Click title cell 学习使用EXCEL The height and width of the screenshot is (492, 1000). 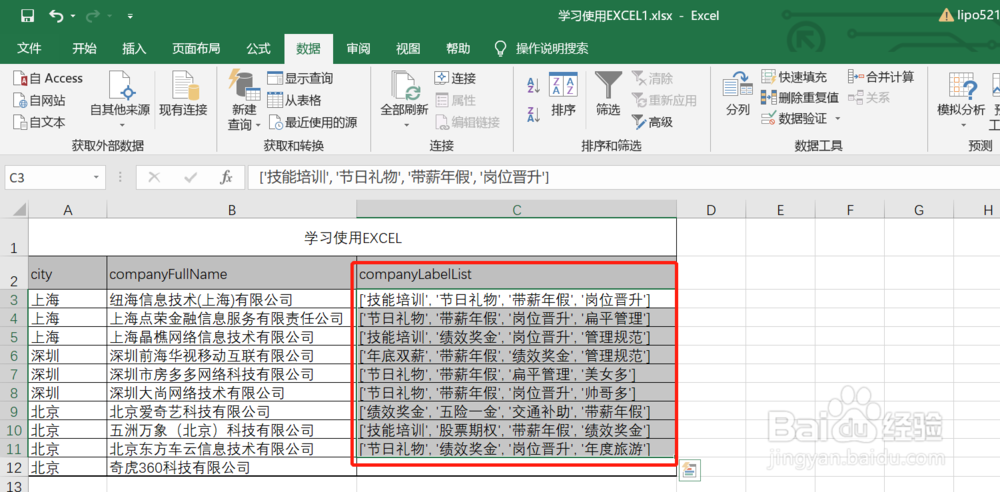pos(352,238)
